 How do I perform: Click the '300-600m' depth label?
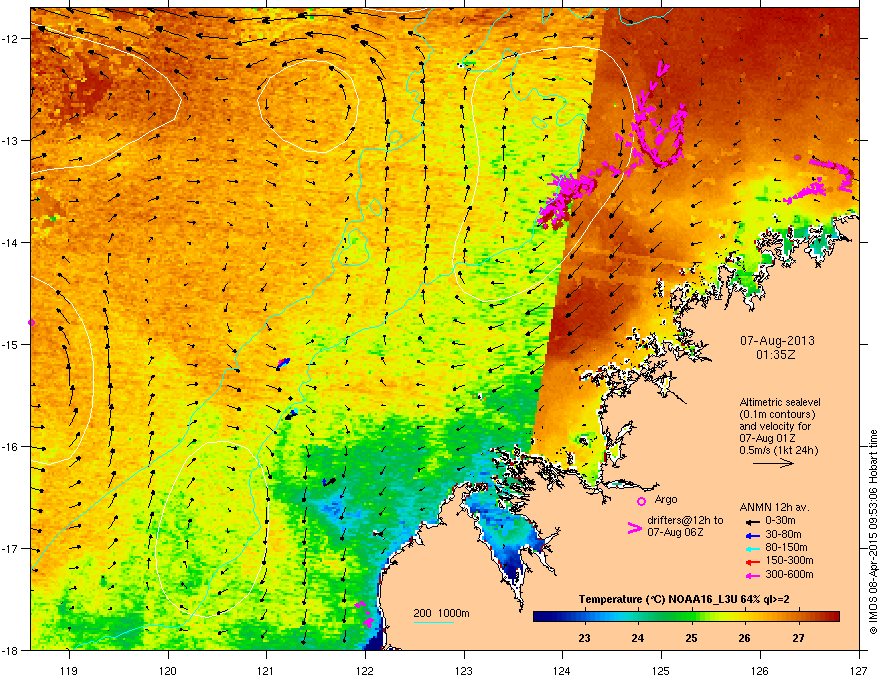[789, 575]
